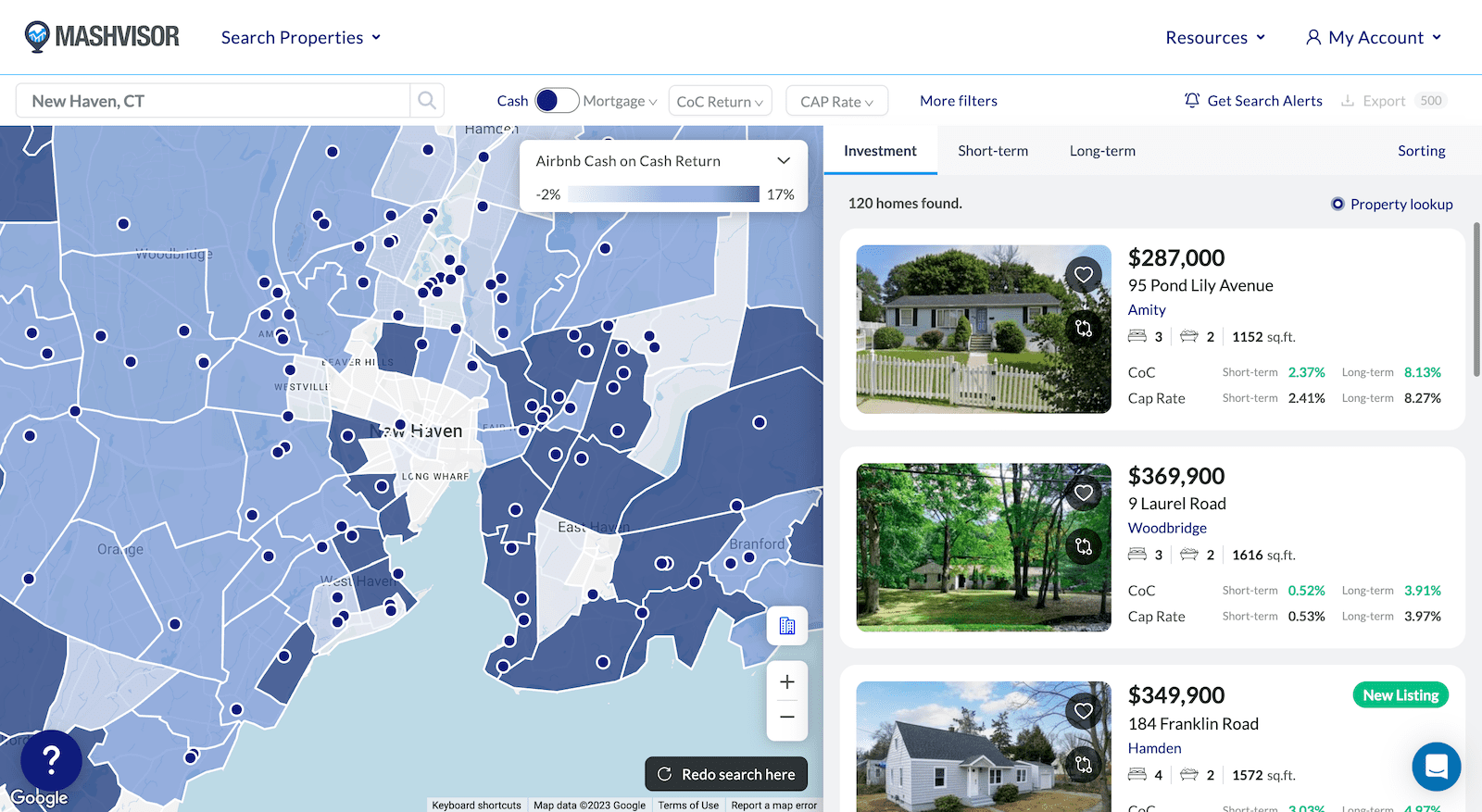Click the Redo search here button

[x=726, y=774]
